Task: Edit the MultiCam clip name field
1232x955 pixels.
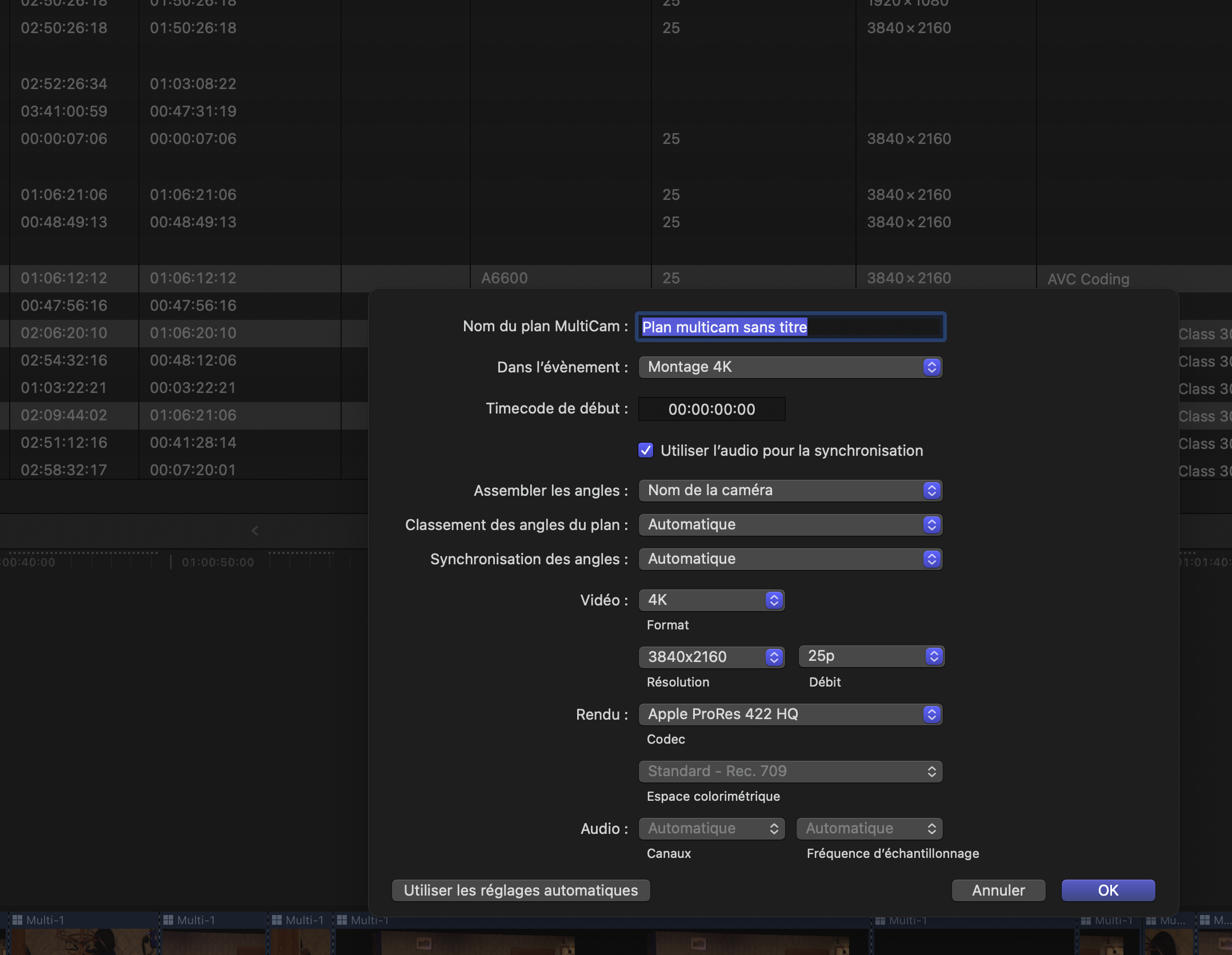Action: [x=790, y=327]
